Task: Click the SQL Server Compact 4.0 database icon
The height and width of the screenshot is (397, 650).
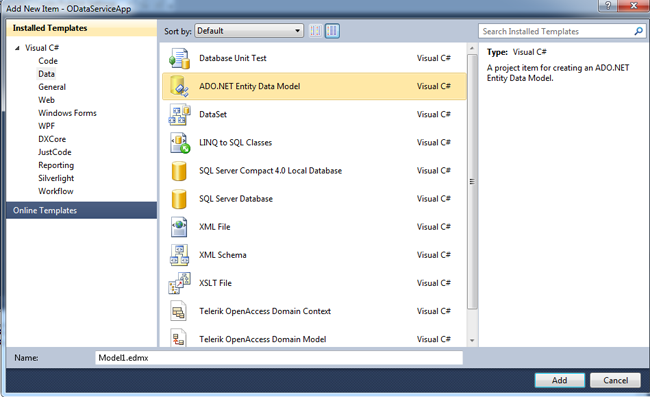Action: [x=179, y=171]
